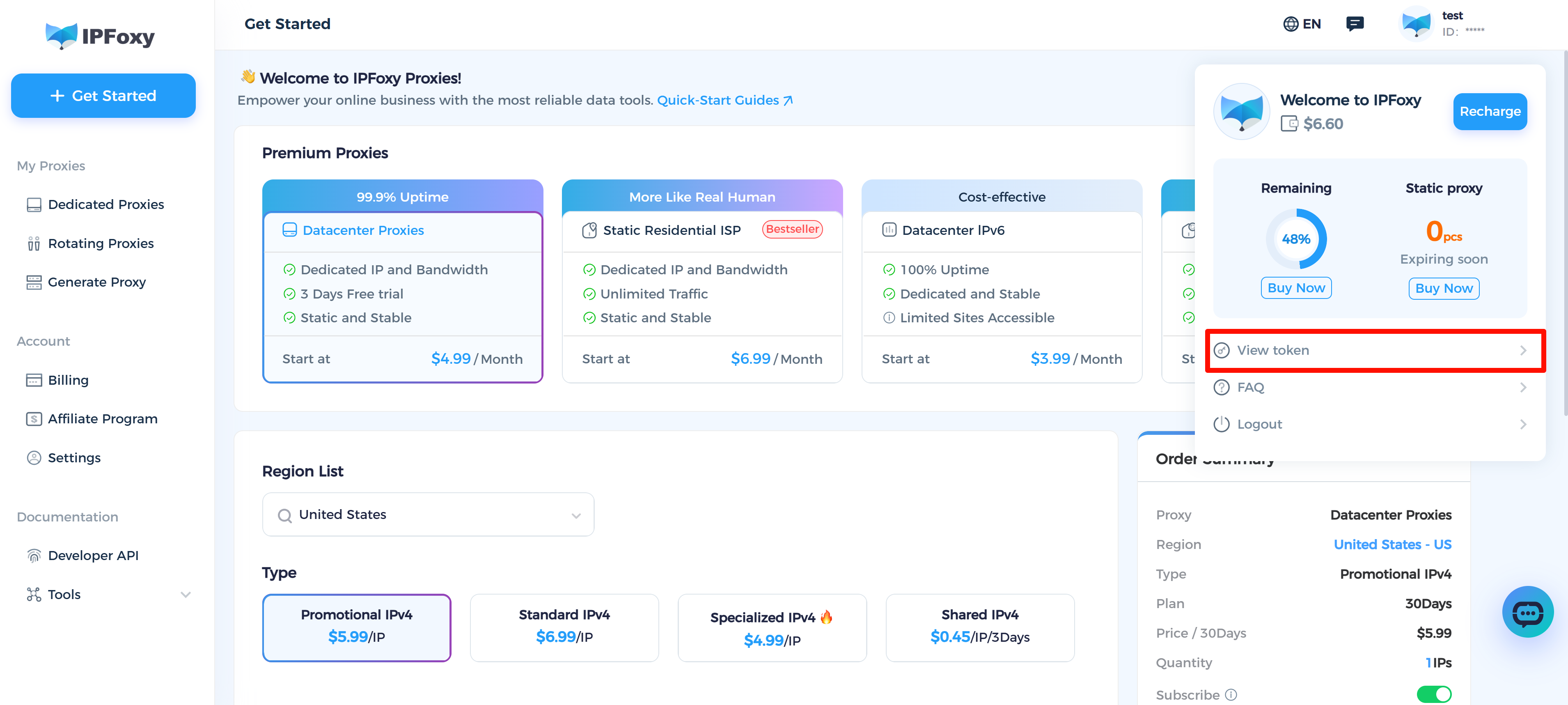This screenshot has width=1568, height=705.
Task: Open the messages chat icon in header
Action: (x=1354, y=24)
